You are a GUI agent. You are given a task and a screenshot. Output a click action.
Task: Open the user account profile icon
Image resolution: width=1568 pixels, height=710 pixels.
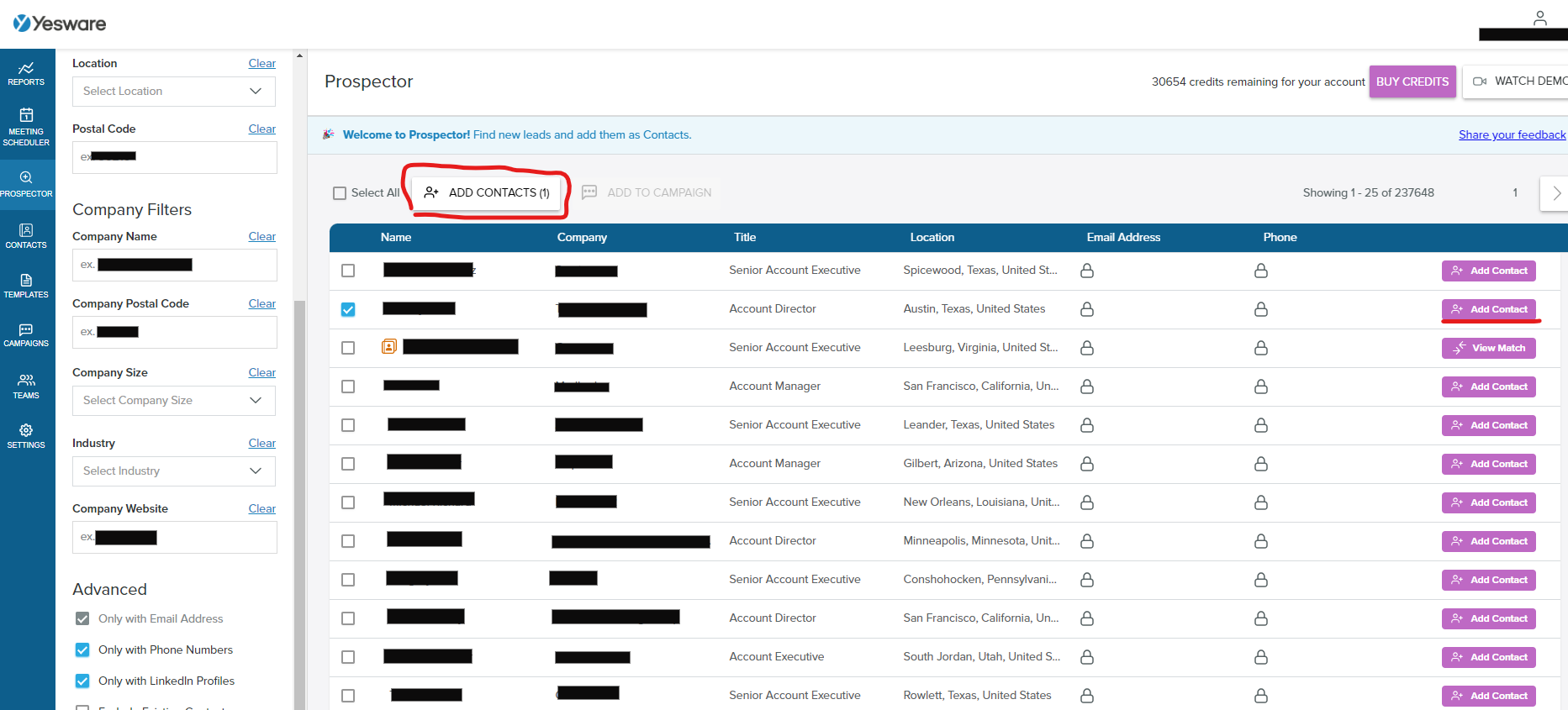pyautogui.click(x=1539, y=18)
